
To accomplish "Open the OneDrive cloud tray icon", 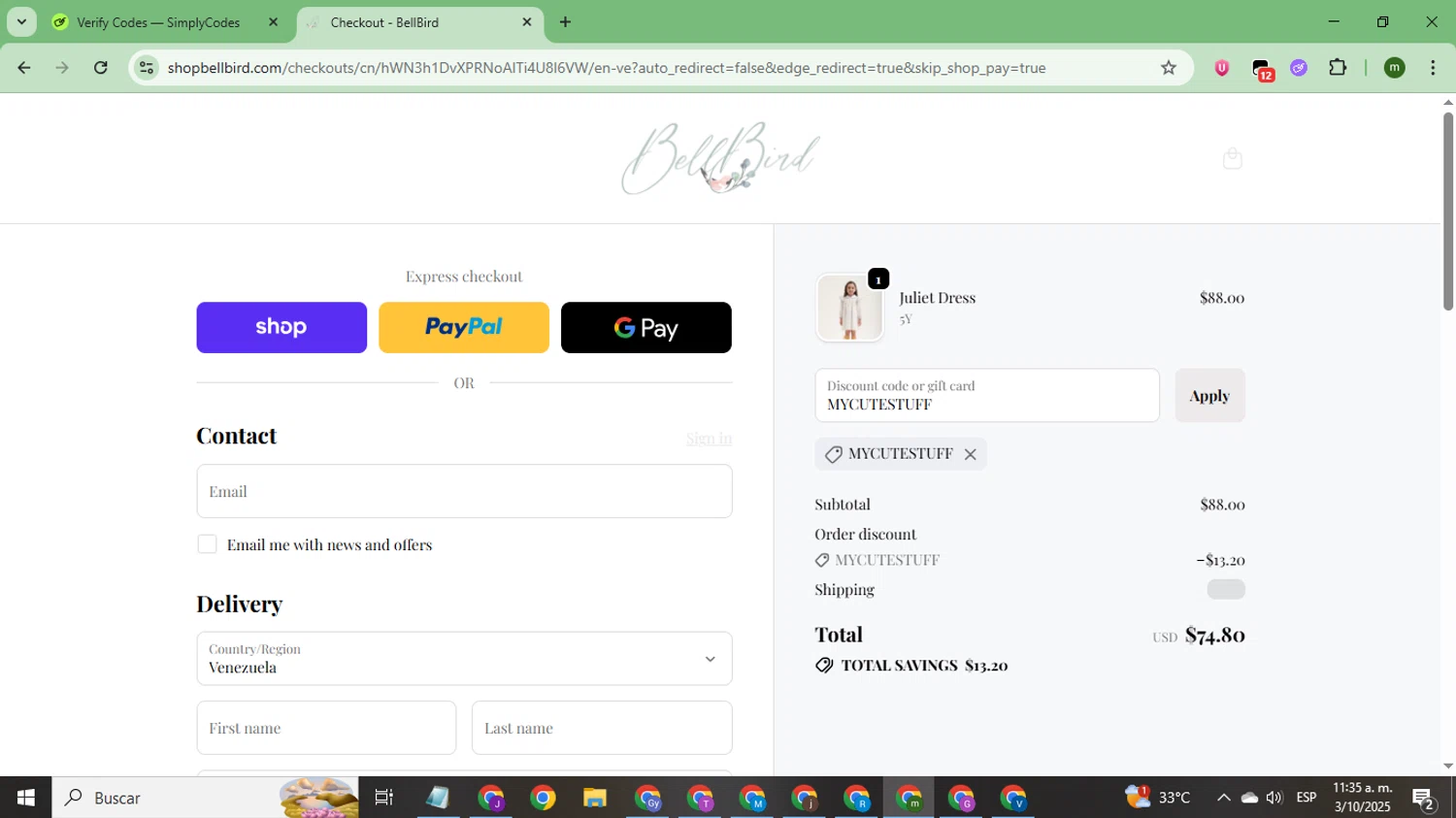I will tap(1249, 798).
